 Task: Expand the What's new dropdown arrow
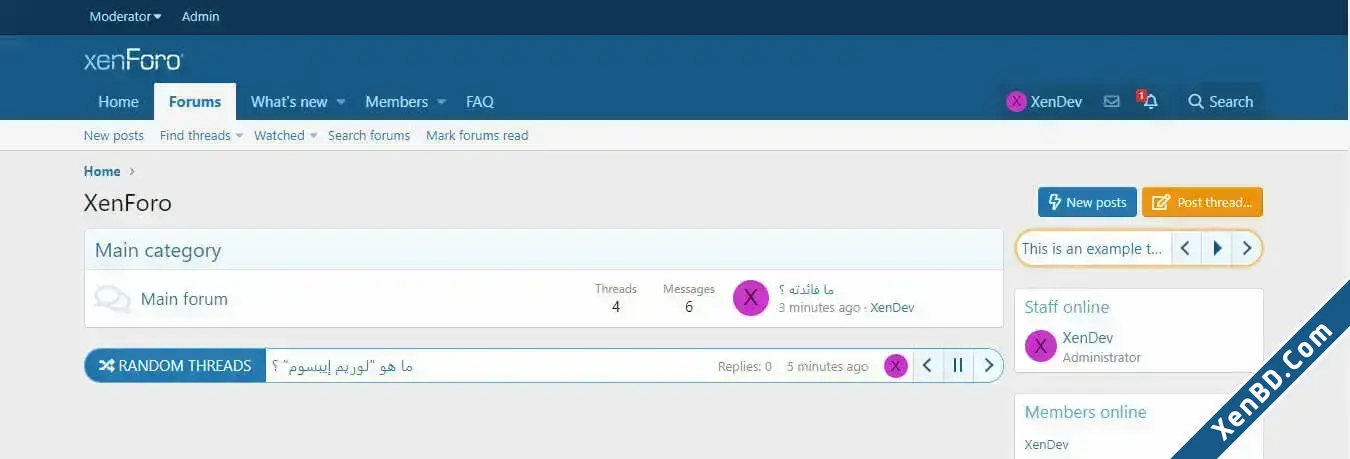341,102
